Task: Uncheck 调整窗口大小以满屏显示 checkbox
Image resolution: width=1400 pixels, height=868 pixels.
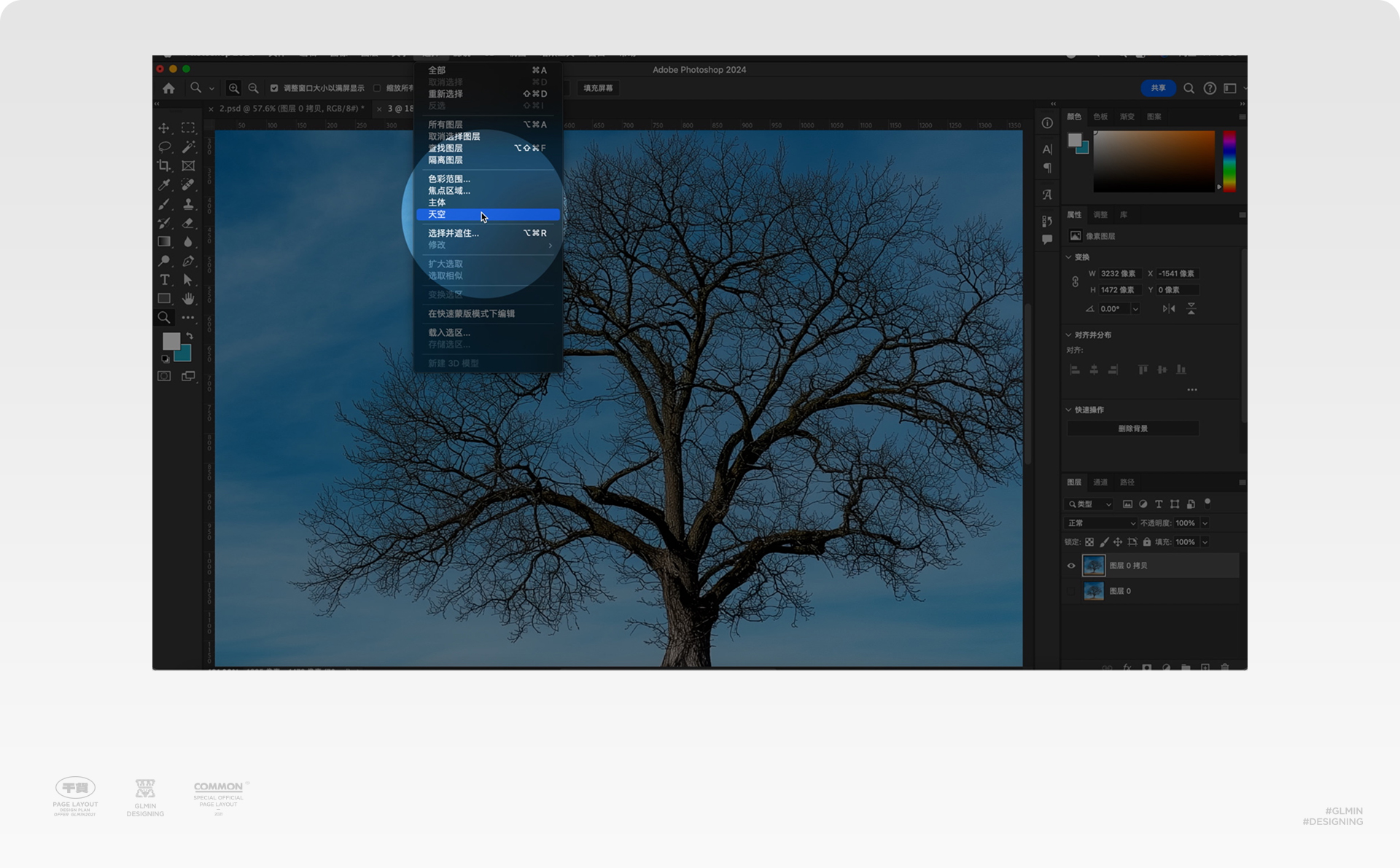Action: point(274,88)
